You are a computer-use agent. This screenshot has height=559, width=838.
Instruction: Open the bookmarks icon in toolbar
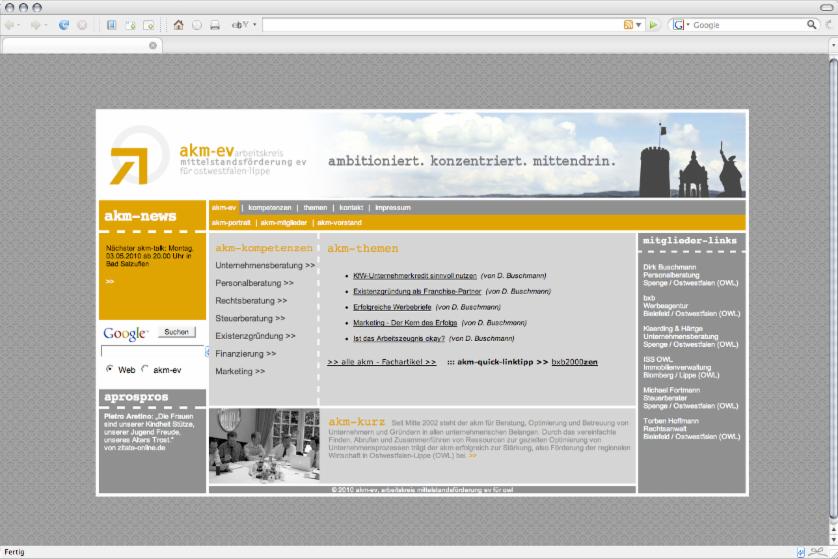tap(111, 25)
